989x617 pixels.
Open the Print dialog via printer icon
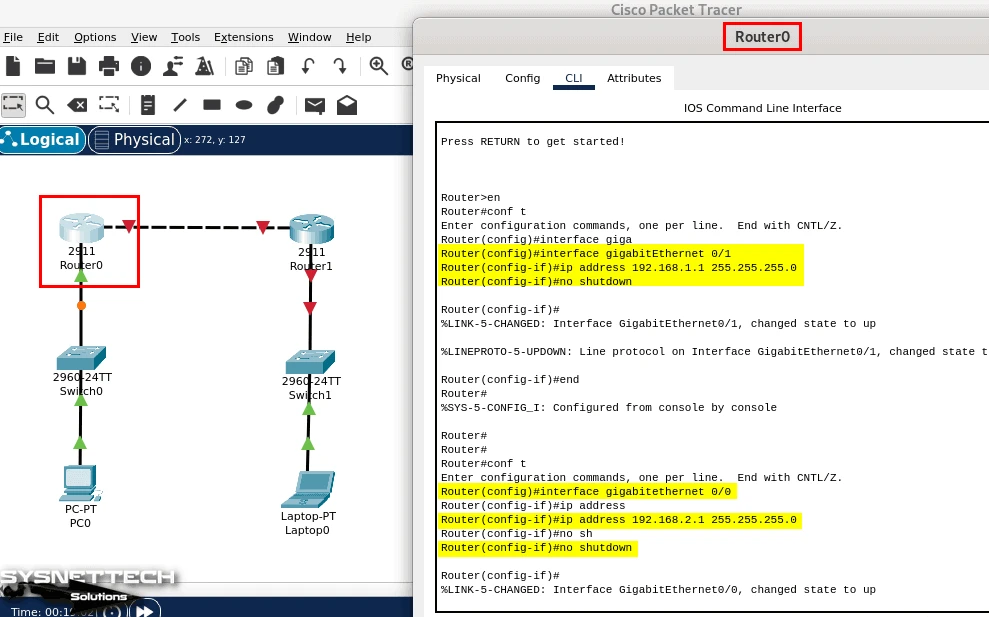coord(109,66)
